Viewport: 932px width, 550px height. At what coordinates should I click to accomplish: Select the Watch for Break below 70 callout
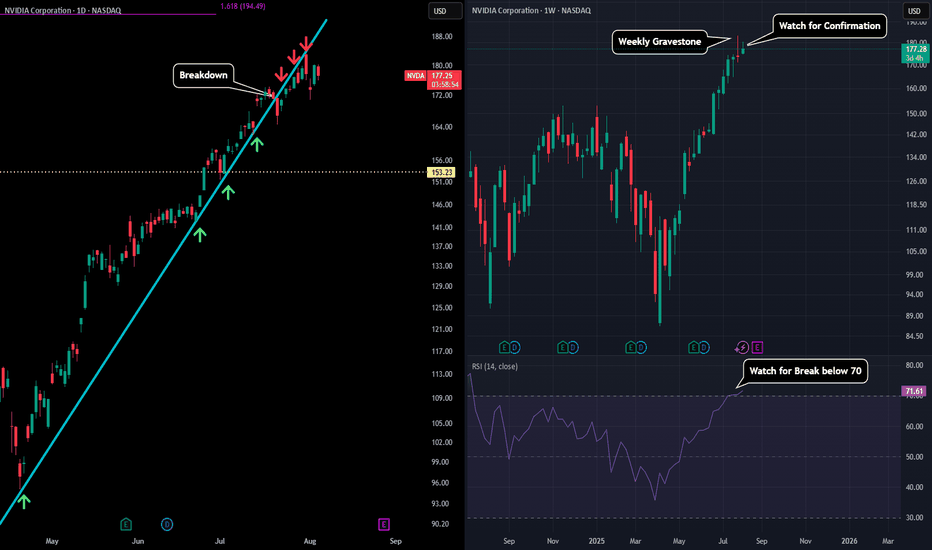(x=805, y=370)
